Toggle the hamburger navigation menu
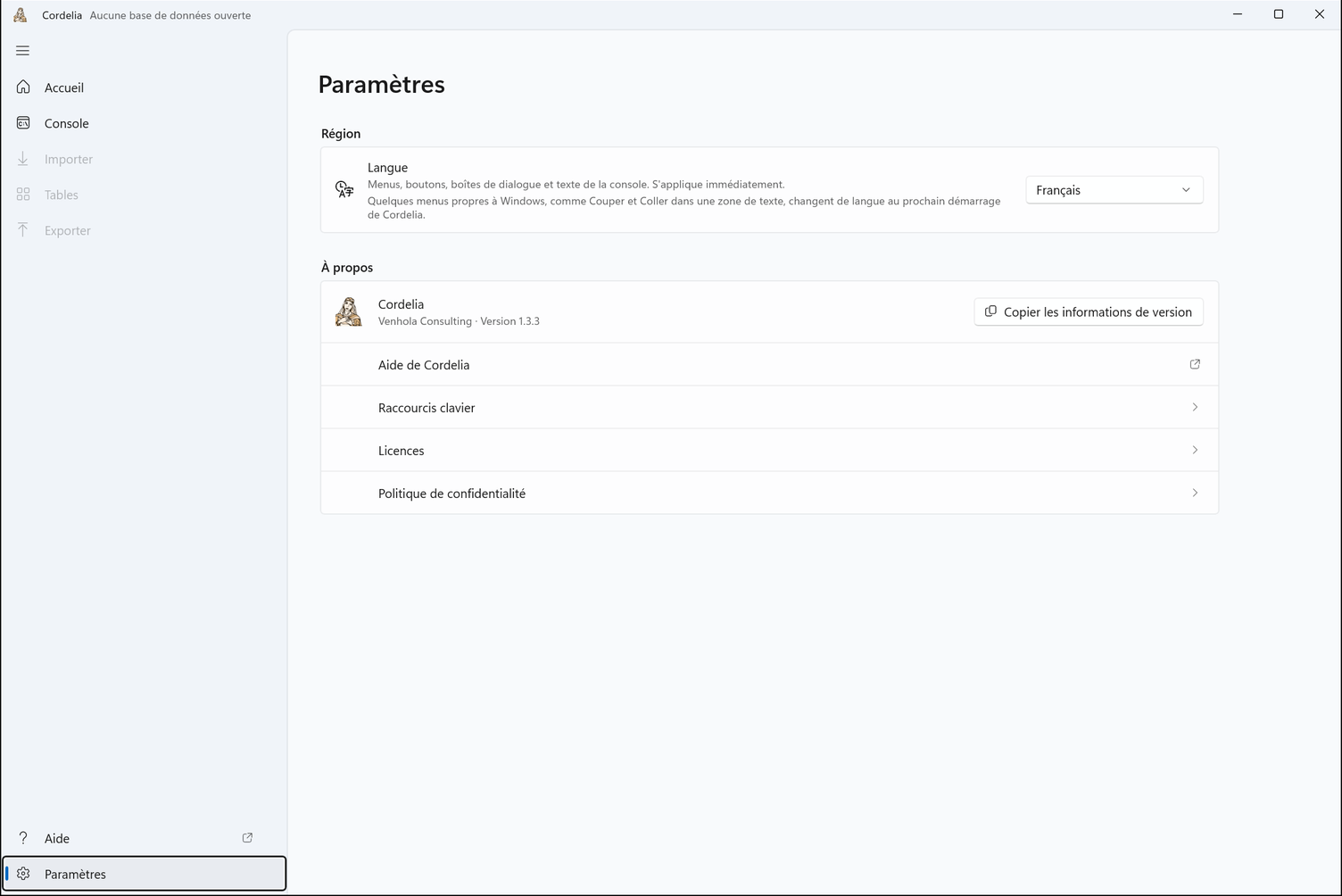 [x=23, y=51]
